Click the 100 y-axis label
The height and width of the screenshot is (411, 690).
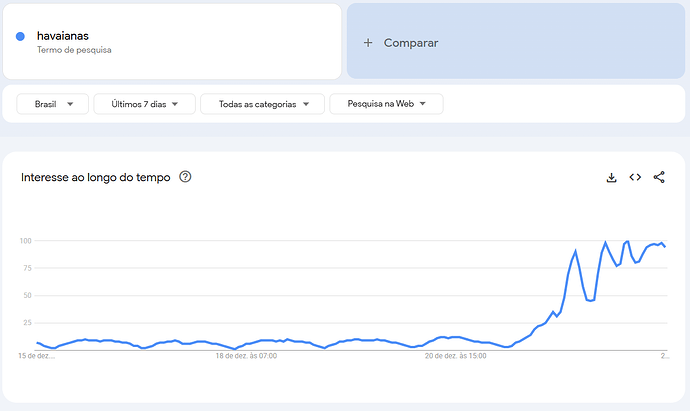coord(26,241)
